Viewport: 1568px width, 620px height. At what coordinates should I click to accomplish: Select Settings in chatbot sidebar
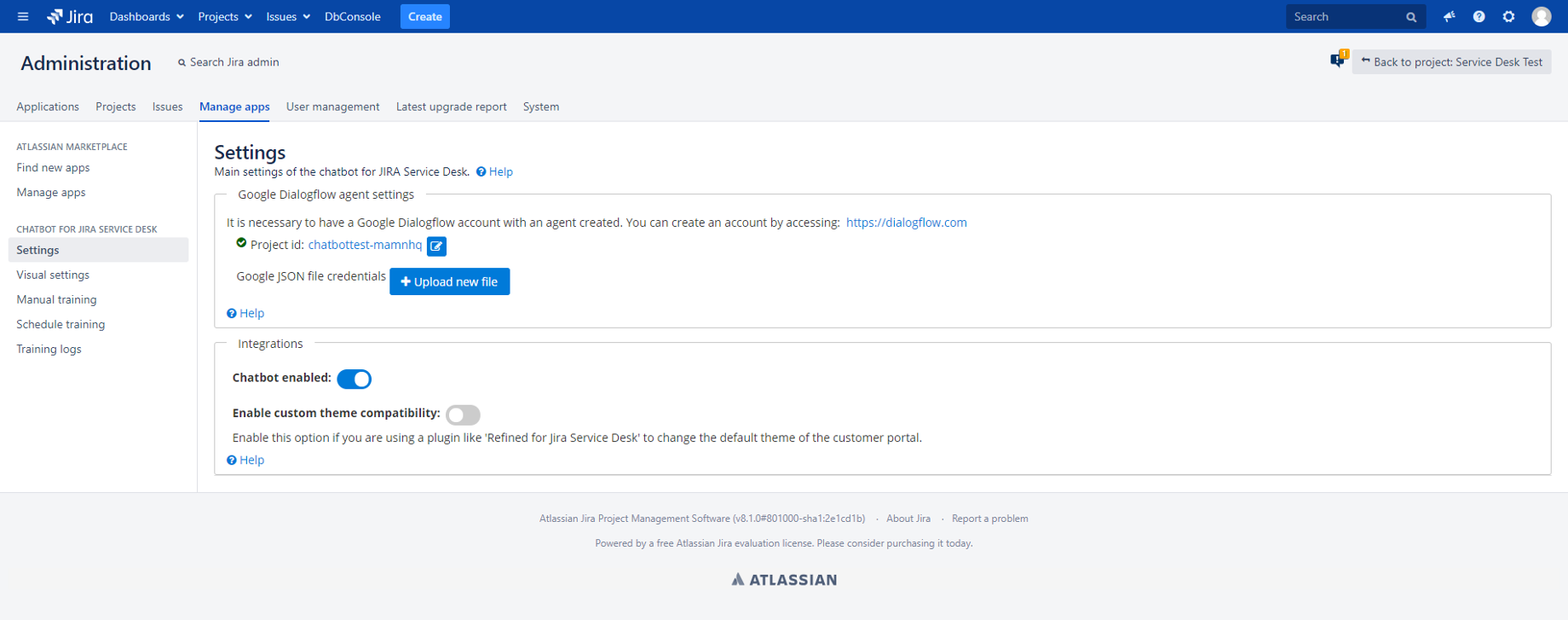[x=98, y=250]
